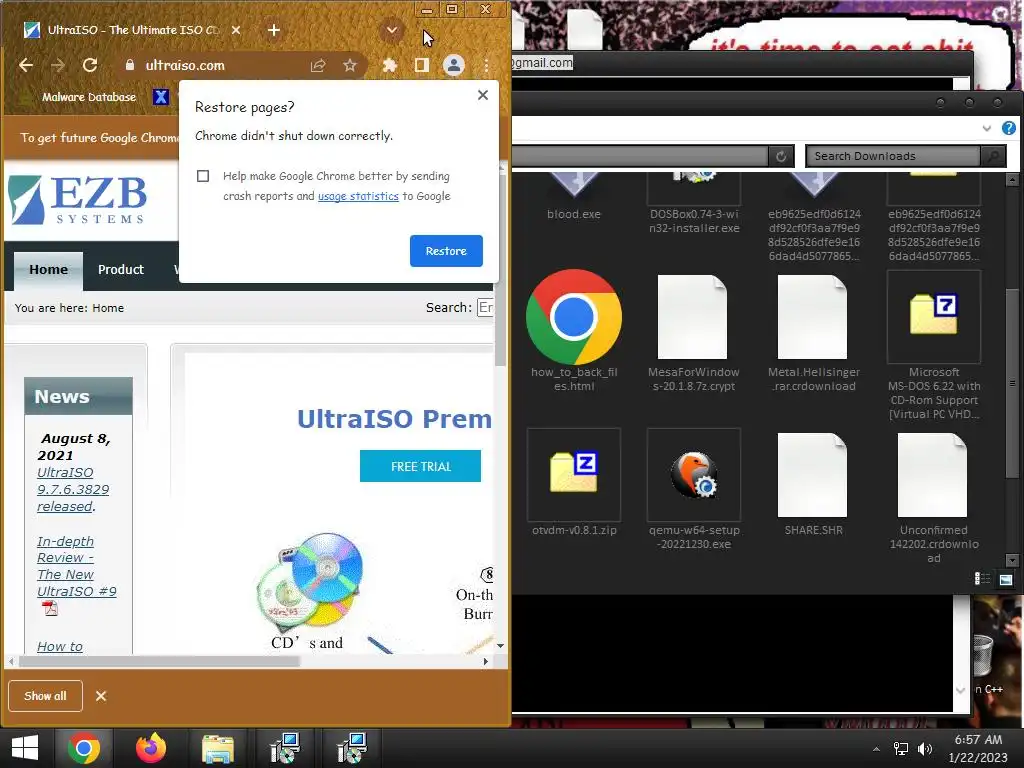
Task: Select DOSBox0.74-3-win32-installer.exe file
Action: click(694, 203)
